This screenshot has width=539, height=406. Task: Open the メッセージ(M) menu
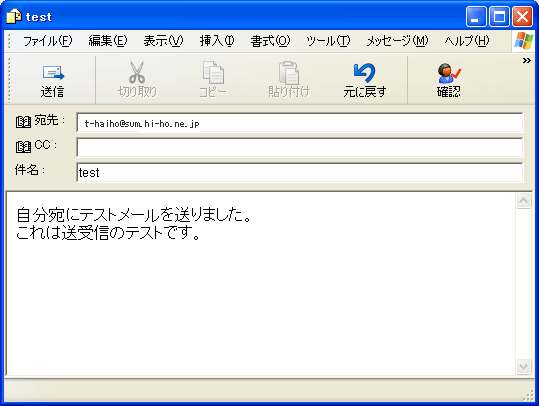click(x=397, y=41)
